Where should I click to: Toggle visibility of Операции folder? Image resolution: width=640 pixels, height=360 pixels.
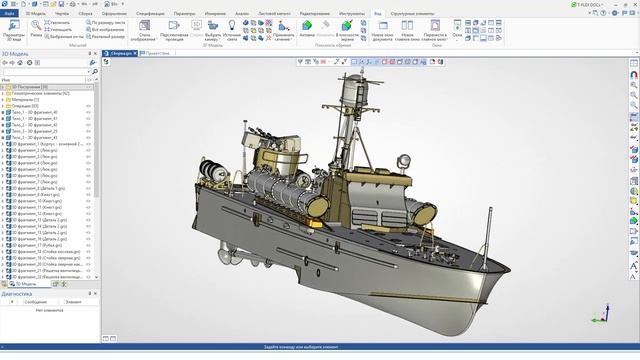pyautogui.click(x=88, y=106)
